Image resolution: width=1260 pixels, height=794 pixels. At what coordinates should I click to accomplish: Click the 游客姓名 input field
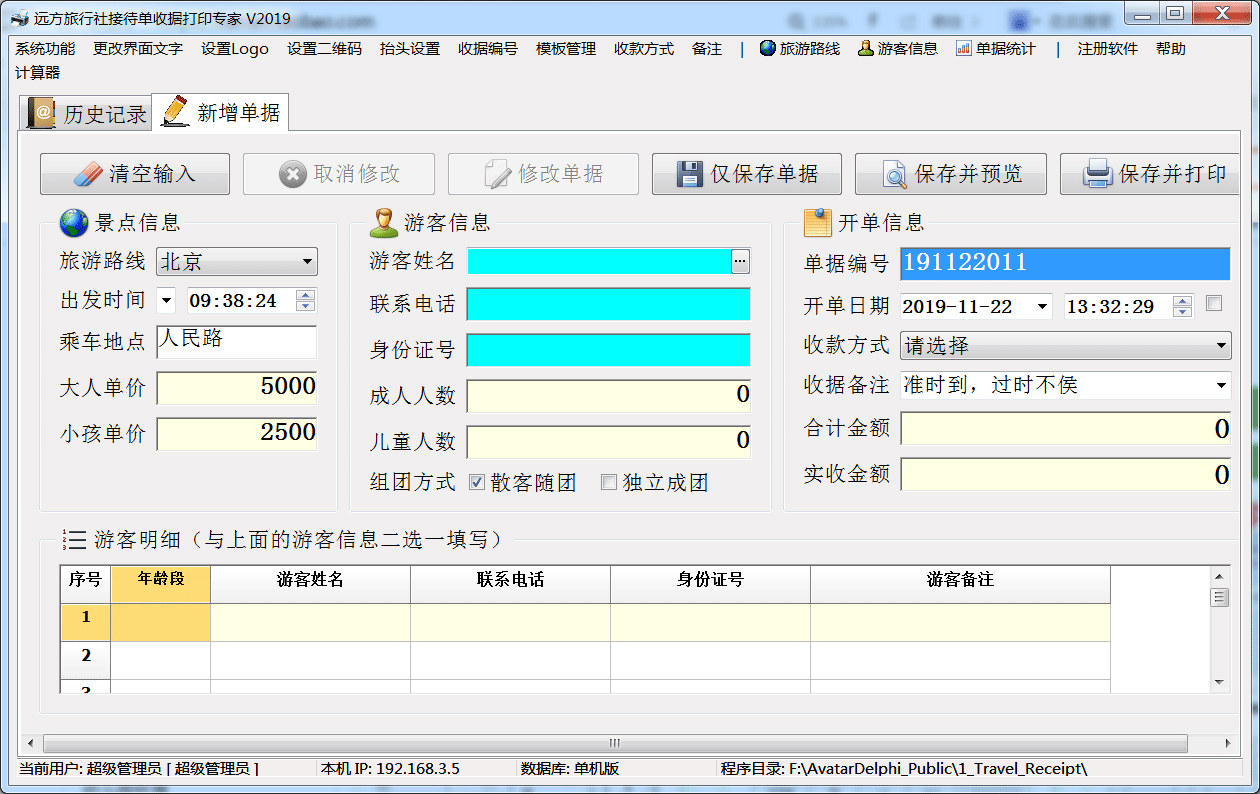click(x=599, y=261)
